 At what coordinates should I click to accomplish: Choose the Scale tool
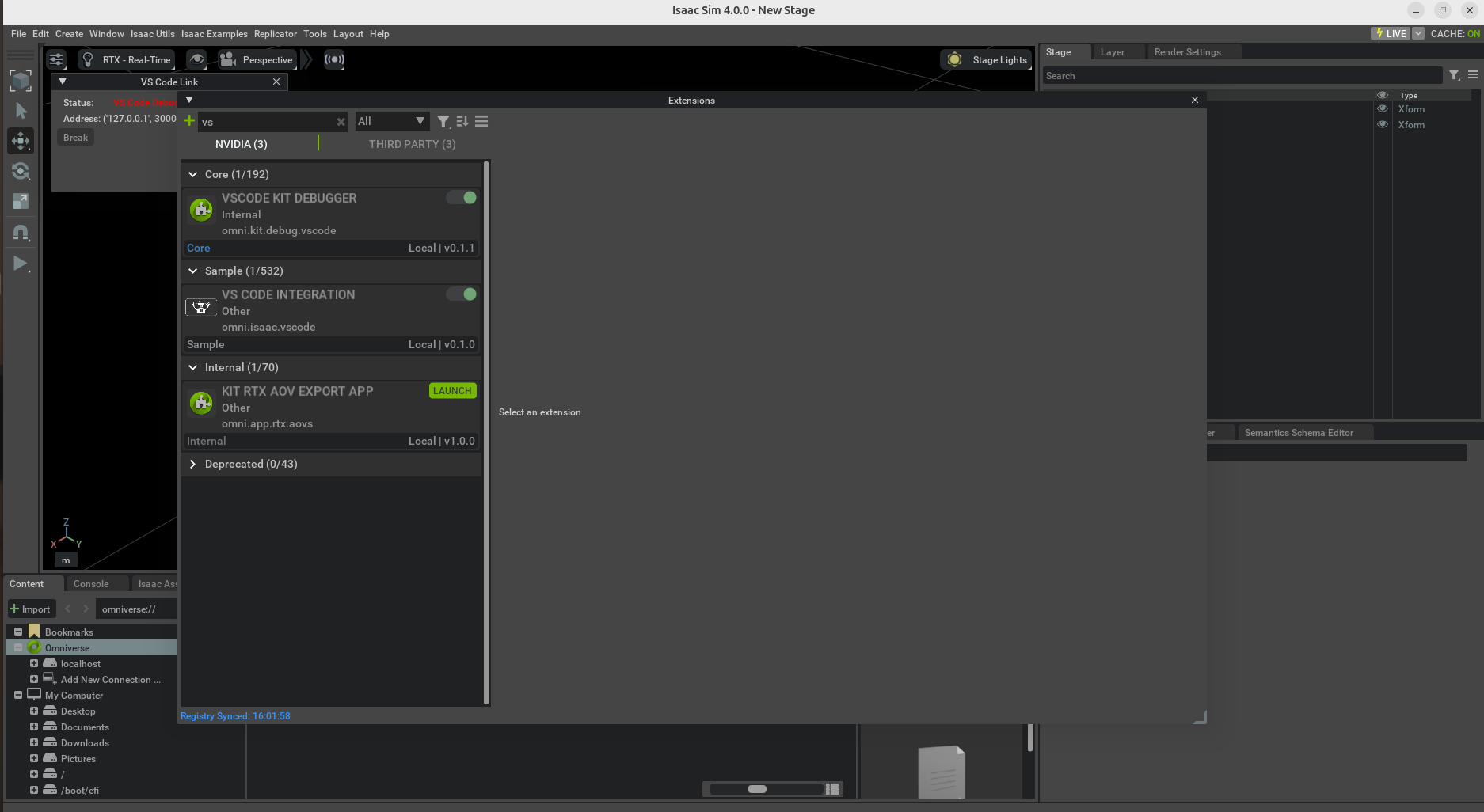(21, 201)
